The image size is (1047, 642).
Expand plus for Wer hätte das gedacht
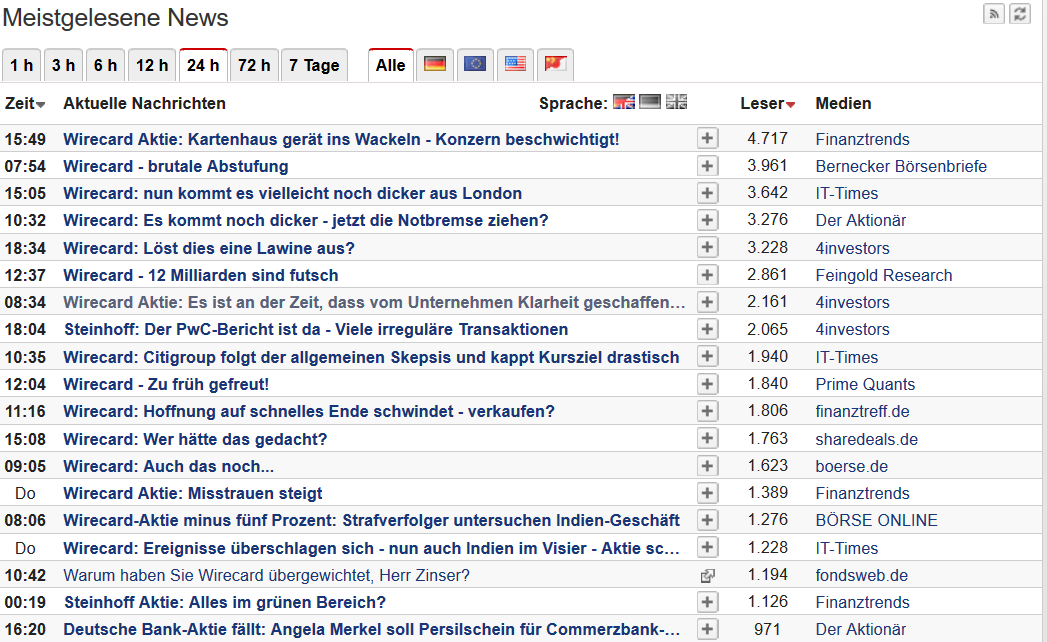click(x=707, y=438)
